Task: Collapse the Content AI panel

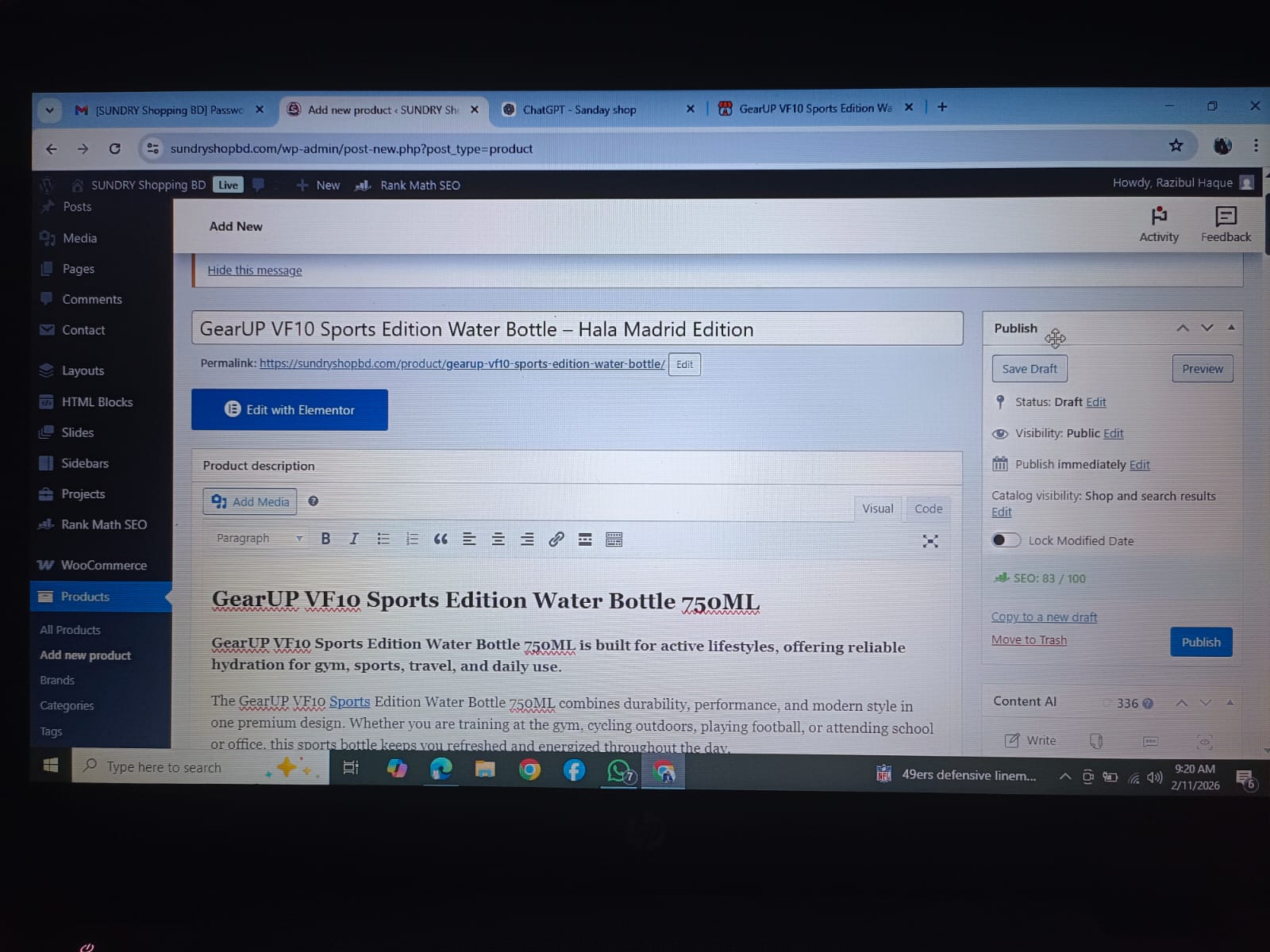Action: coord(1230,702)
